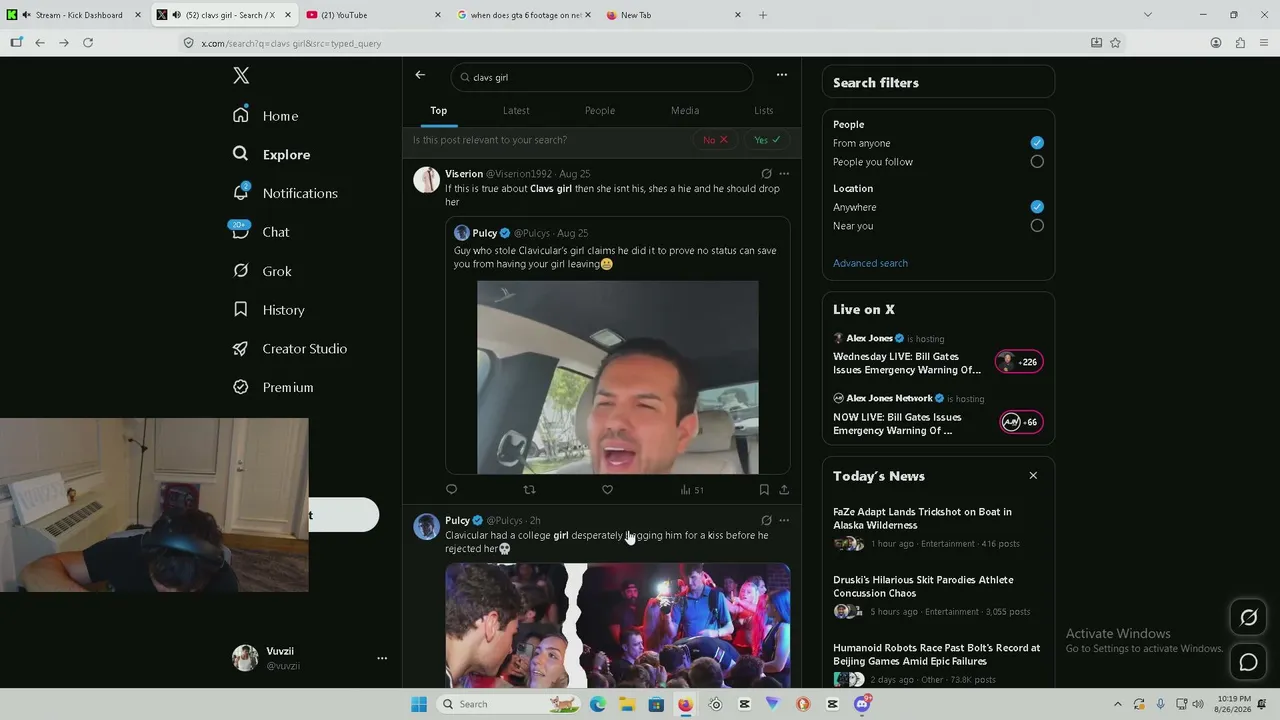Viewport: 1280px width, 720px height.
Task: Open Vuvzii account options menu
Action: [x=381, y=659]
